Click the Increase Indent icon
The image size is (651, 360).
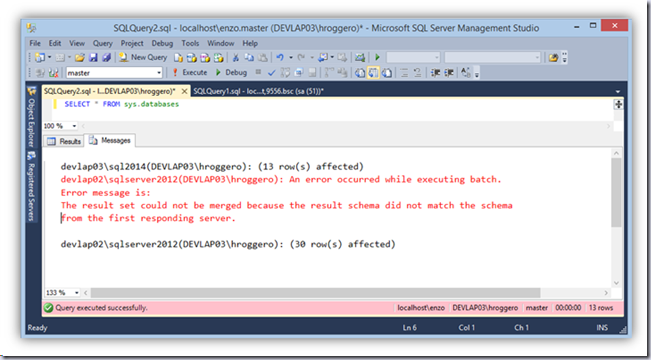[448, 73]
